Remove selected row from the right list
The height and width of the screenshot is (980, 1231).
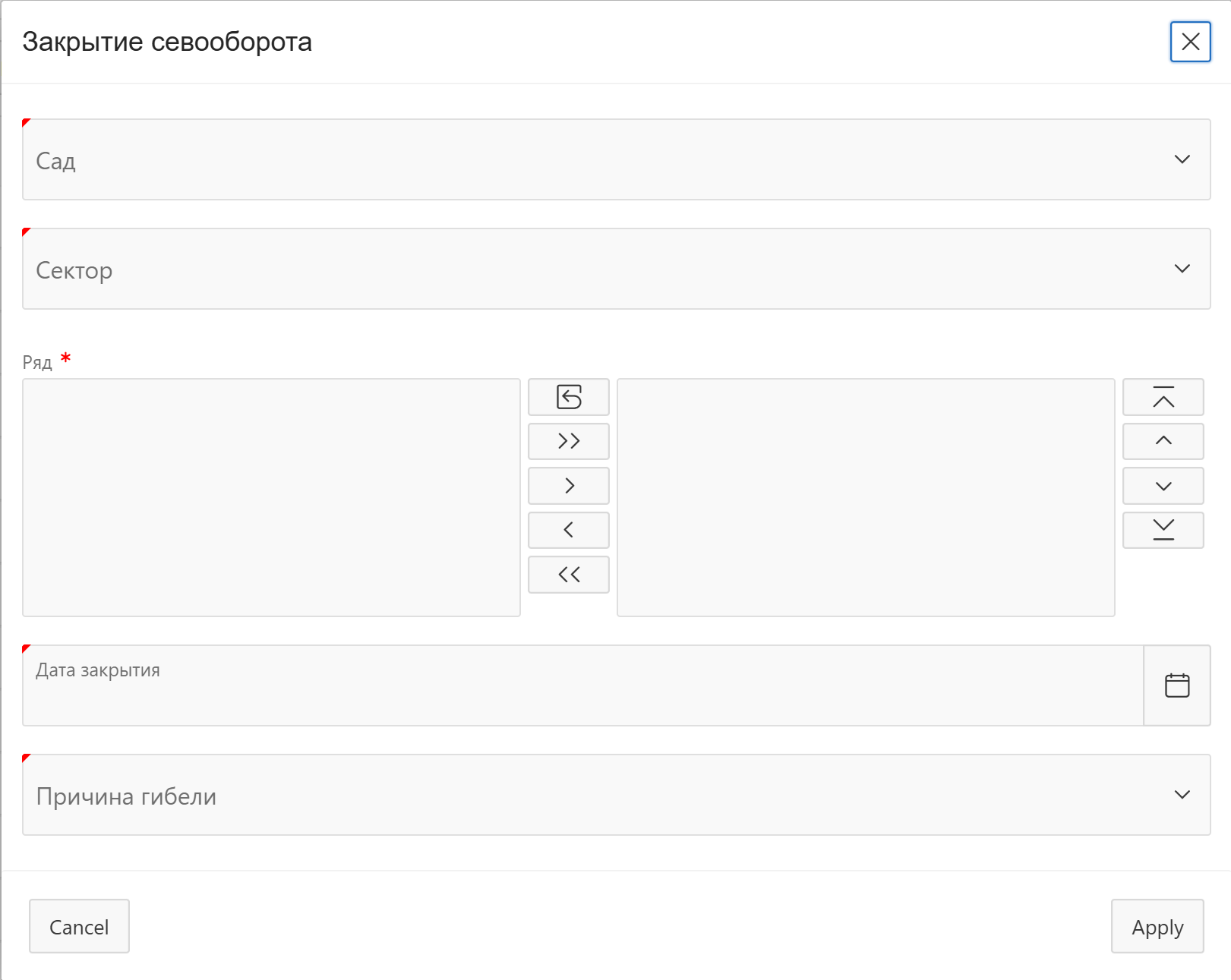pos(568,530)
